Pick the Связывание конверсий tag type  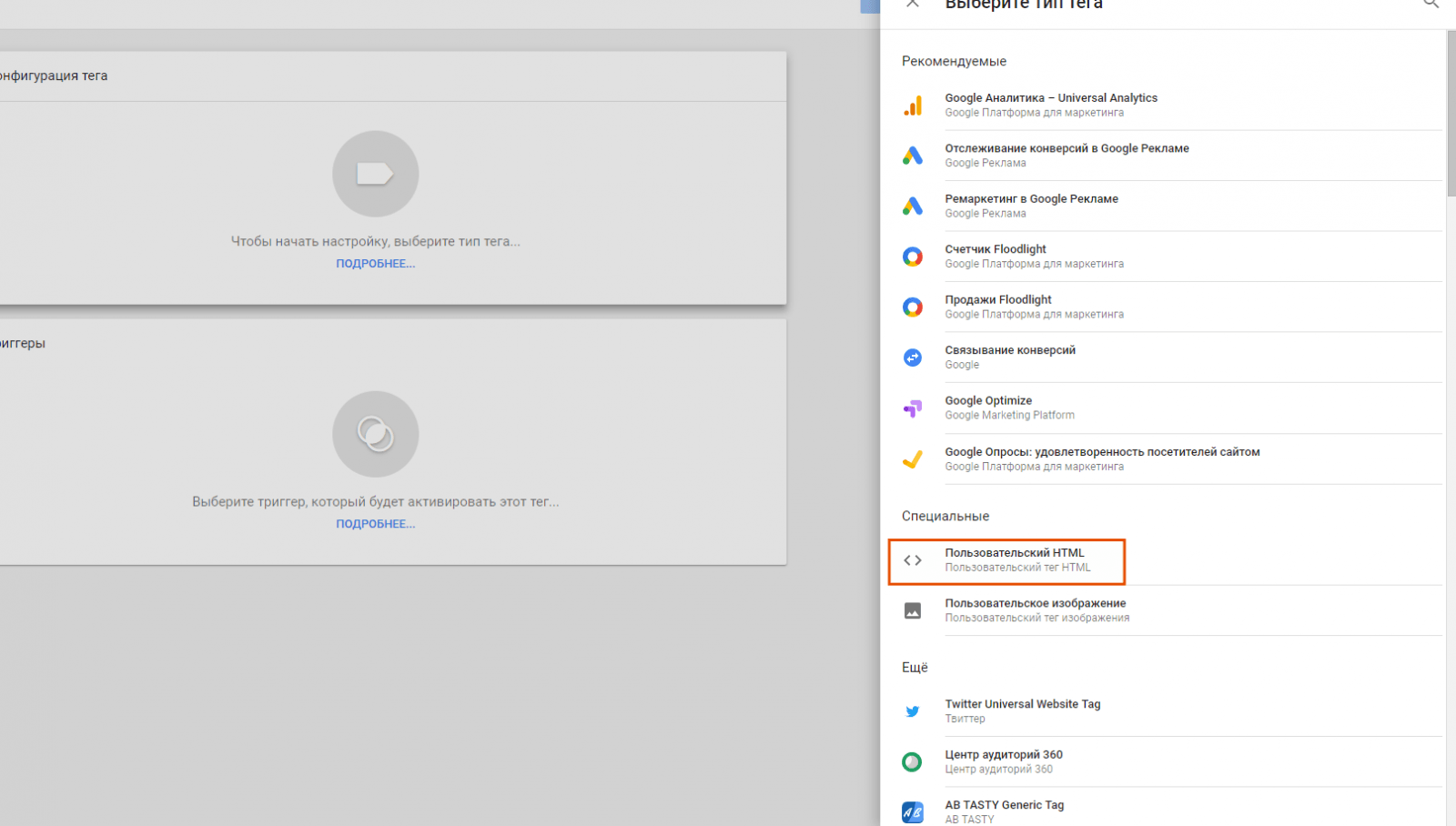[x=1170, y=358]
